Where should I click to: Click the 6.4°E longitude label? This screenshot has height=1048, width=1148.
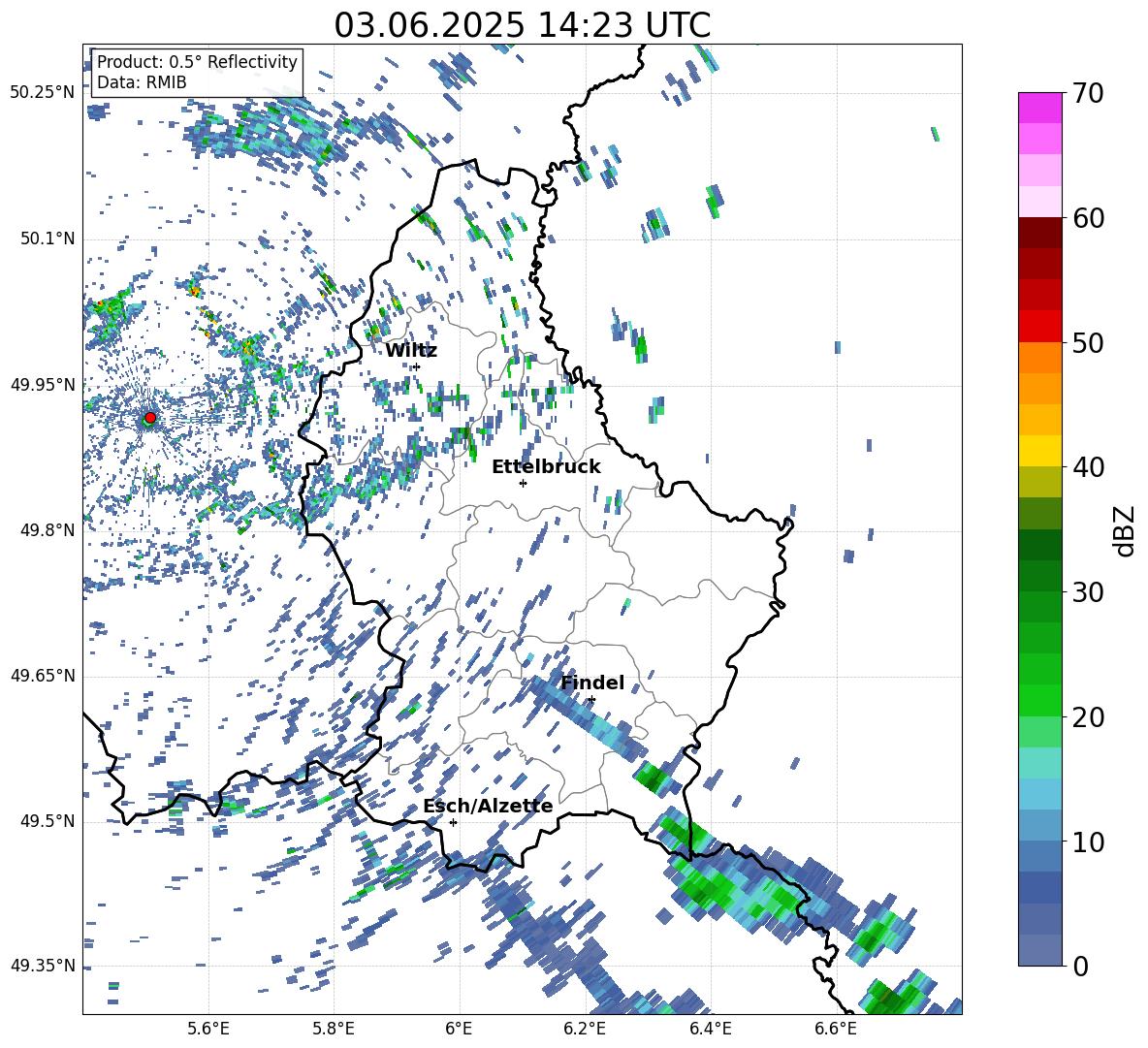tap(710, 1029)
